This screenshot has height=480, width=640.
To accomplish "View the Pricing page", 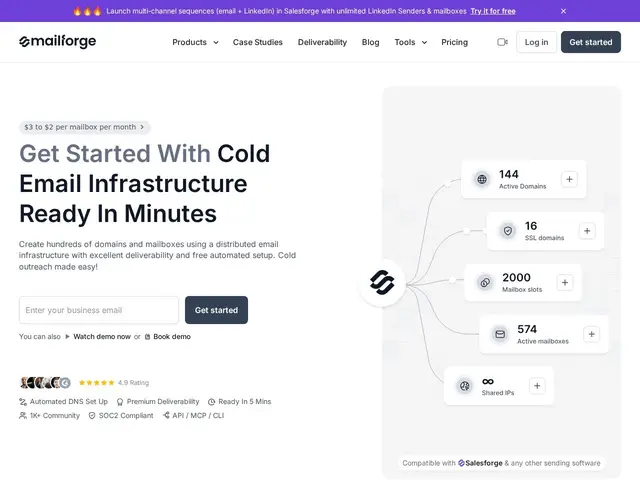I will tap(454, 42).
